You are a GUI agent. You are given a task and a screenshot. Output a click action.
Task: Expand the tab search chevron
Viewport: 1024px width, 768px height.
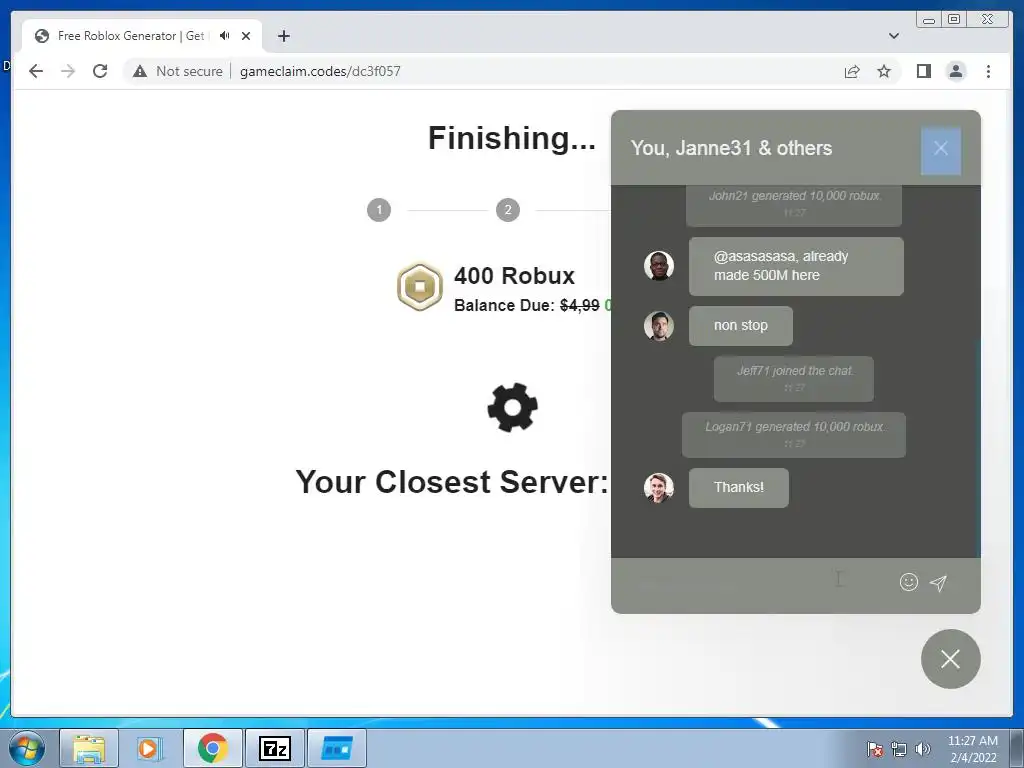click(893, 36)
